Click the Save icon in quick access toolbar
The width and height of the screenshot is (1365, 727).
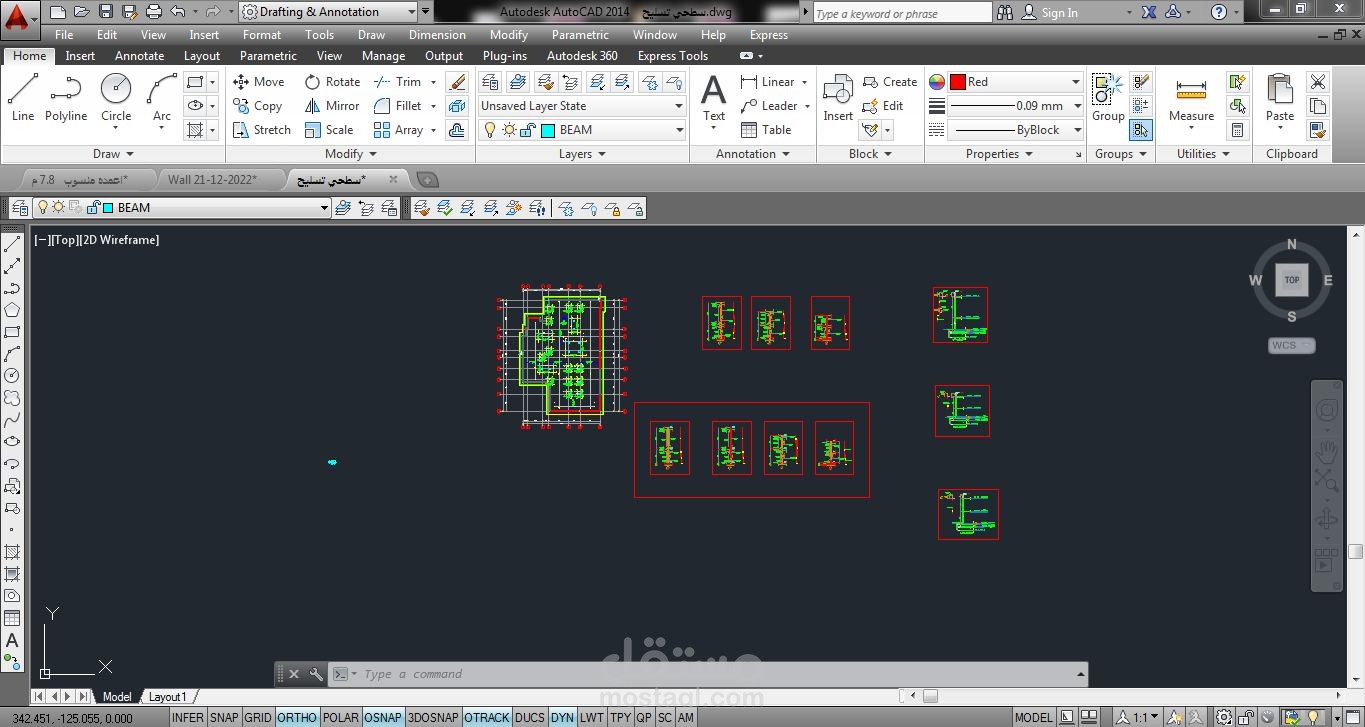coord(106,12)
